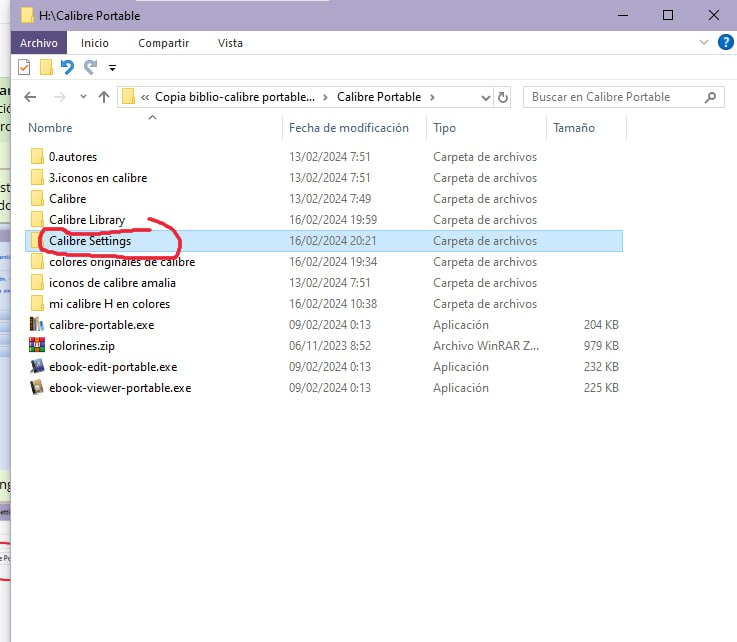Open the address bar history dropdown
The height and width of the screenshot is (642, 737).
tap(486, 98)
